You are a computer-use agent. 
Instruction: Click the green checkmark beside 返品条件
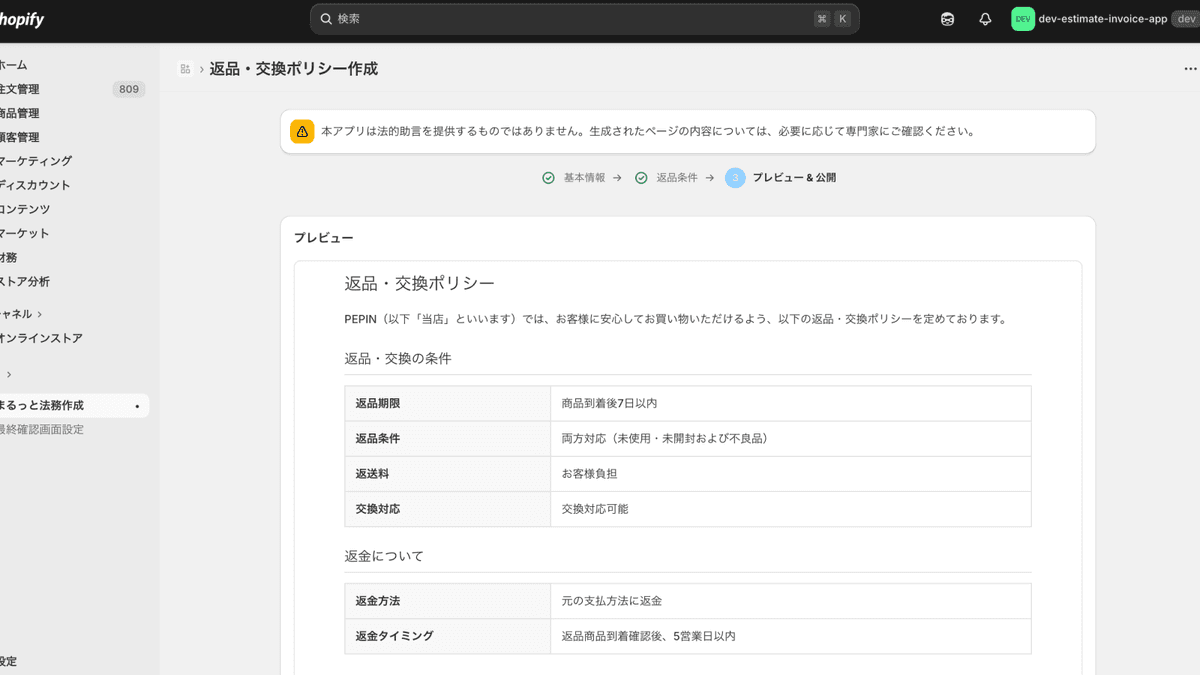click(641, 177)
